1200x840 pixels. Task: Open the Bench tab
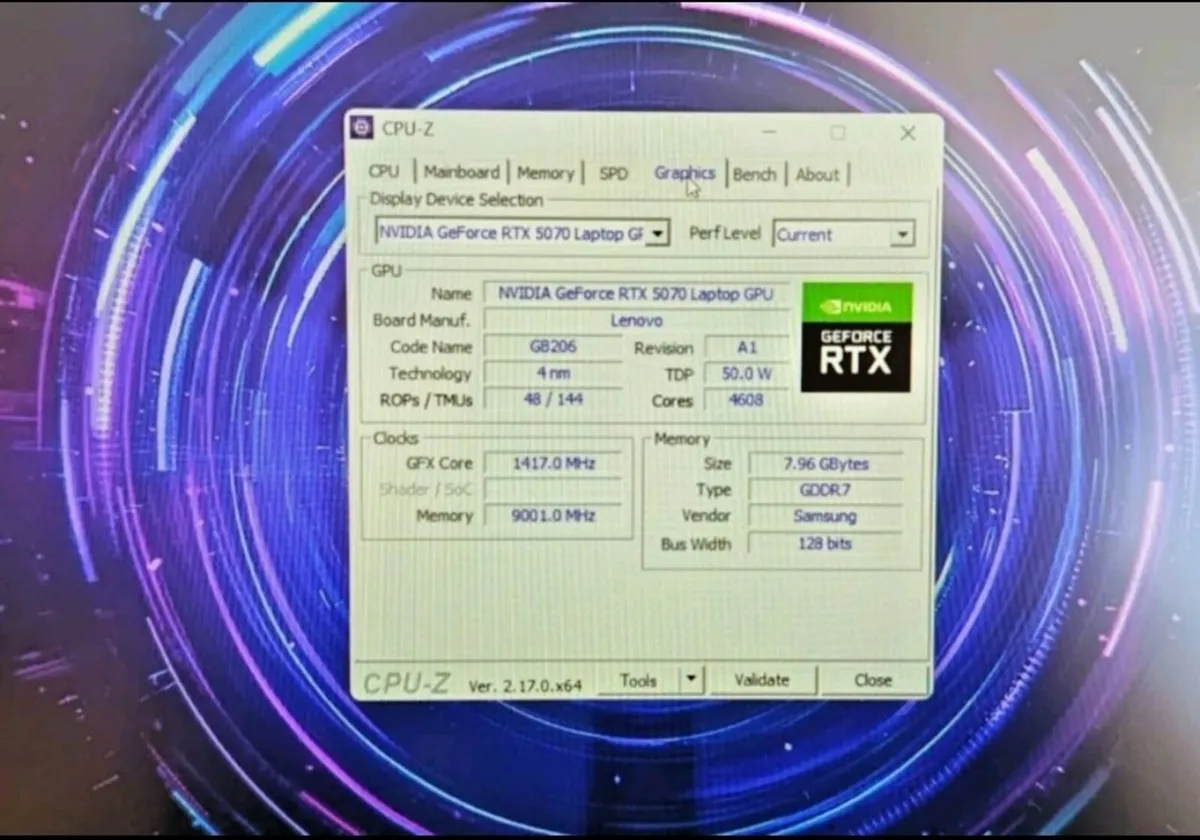[754, 174]
